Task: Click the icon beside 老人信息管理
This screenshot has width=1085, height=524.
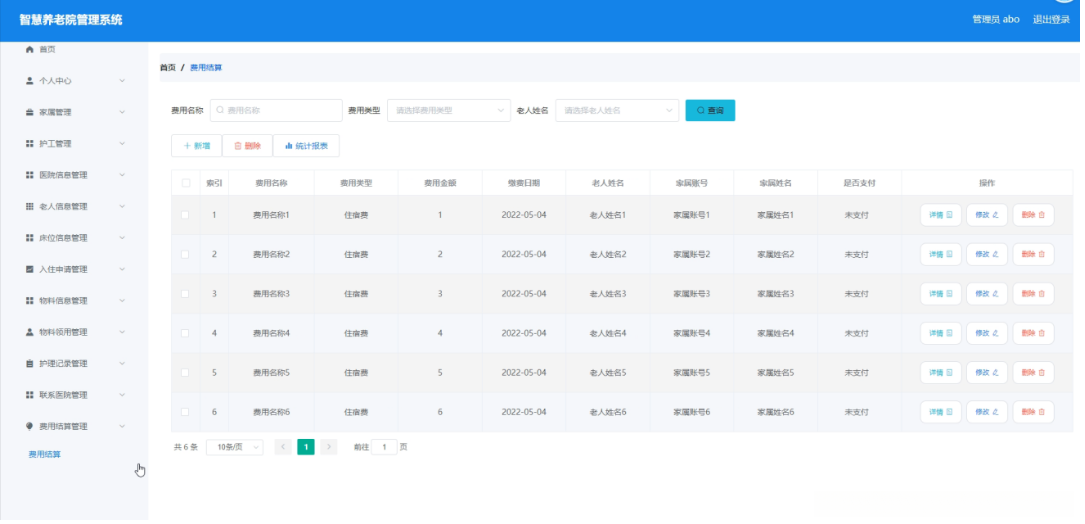Action: (x=29, y=206)
